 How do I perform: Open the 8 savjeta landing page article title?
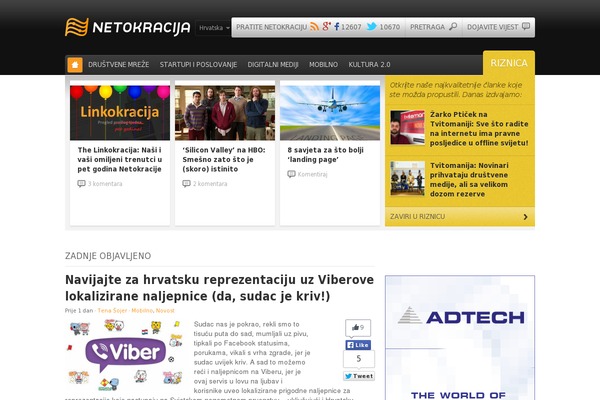coord(326,155)
